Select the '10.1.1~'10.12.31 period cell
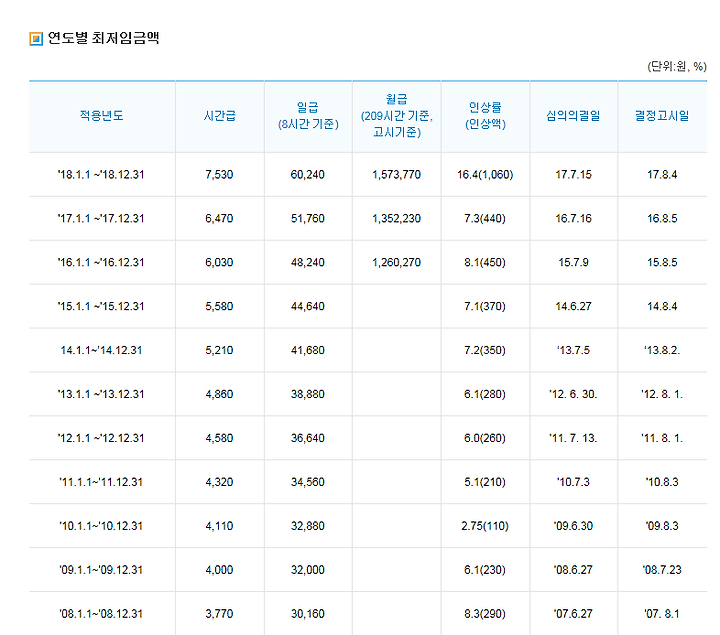Screen dimensions: 720x635 [101, 526]
